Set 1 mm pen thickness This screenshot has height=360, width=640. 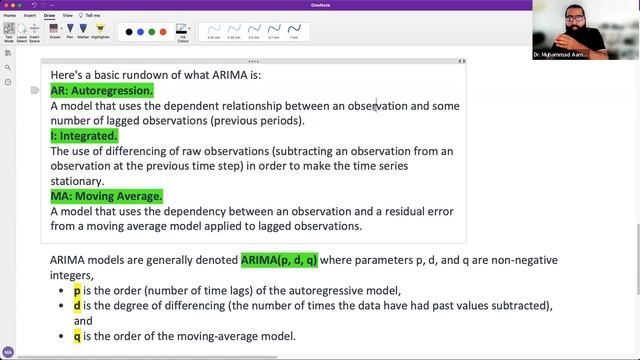(294, 31)
